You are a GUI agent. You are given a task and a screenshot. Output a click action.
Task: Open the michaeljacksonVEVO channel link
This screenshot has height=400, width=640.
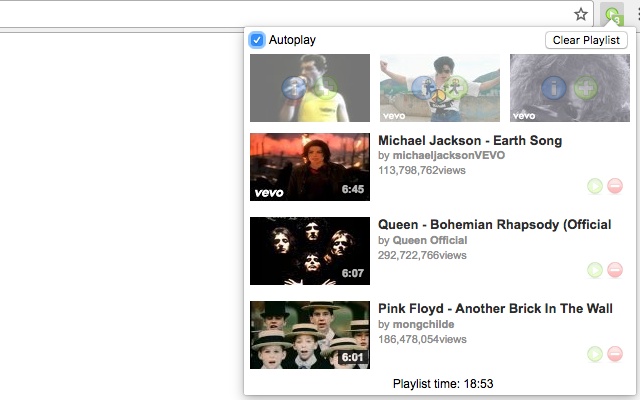tap(449, 155)
